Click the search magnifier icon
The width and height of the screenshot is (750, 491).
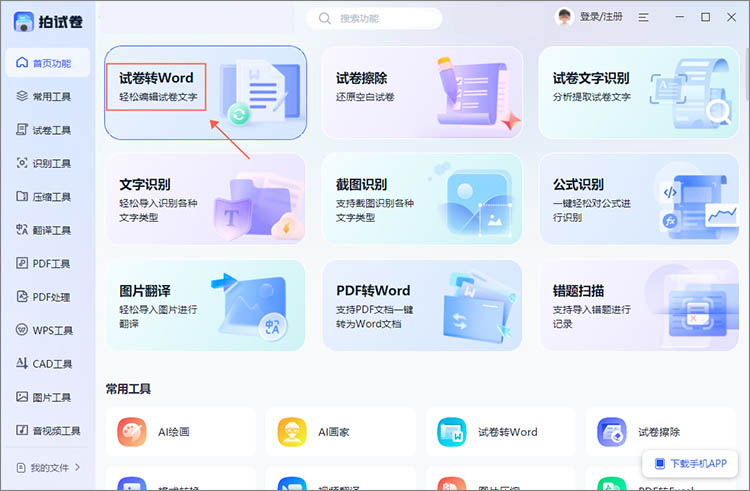tap(325, 18)
